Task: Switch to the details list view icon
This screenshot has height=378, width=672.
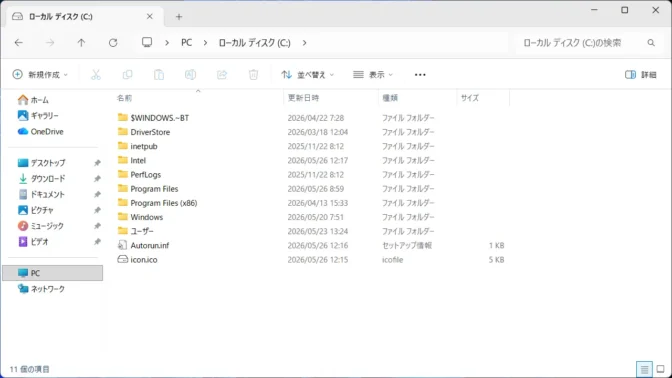Action: tap(644, 369)
